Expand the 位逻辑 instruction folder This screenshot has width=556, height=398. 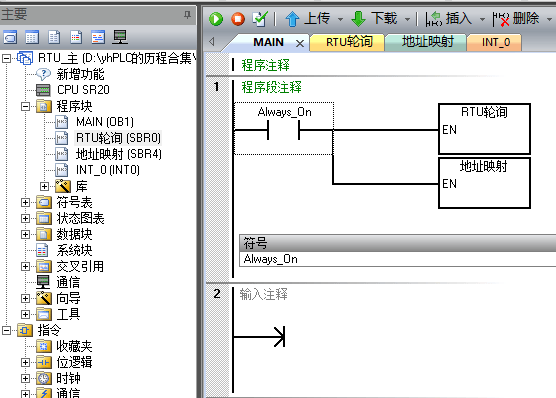click(25, 362)
